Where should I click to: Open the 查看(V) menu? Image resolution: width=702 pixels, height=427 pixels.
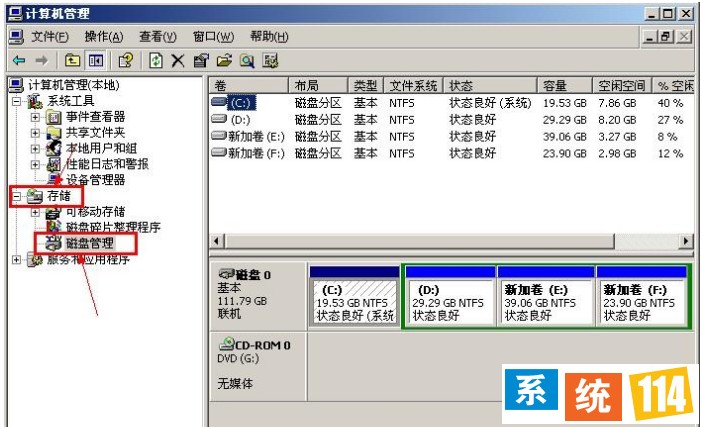pos(158,37)
